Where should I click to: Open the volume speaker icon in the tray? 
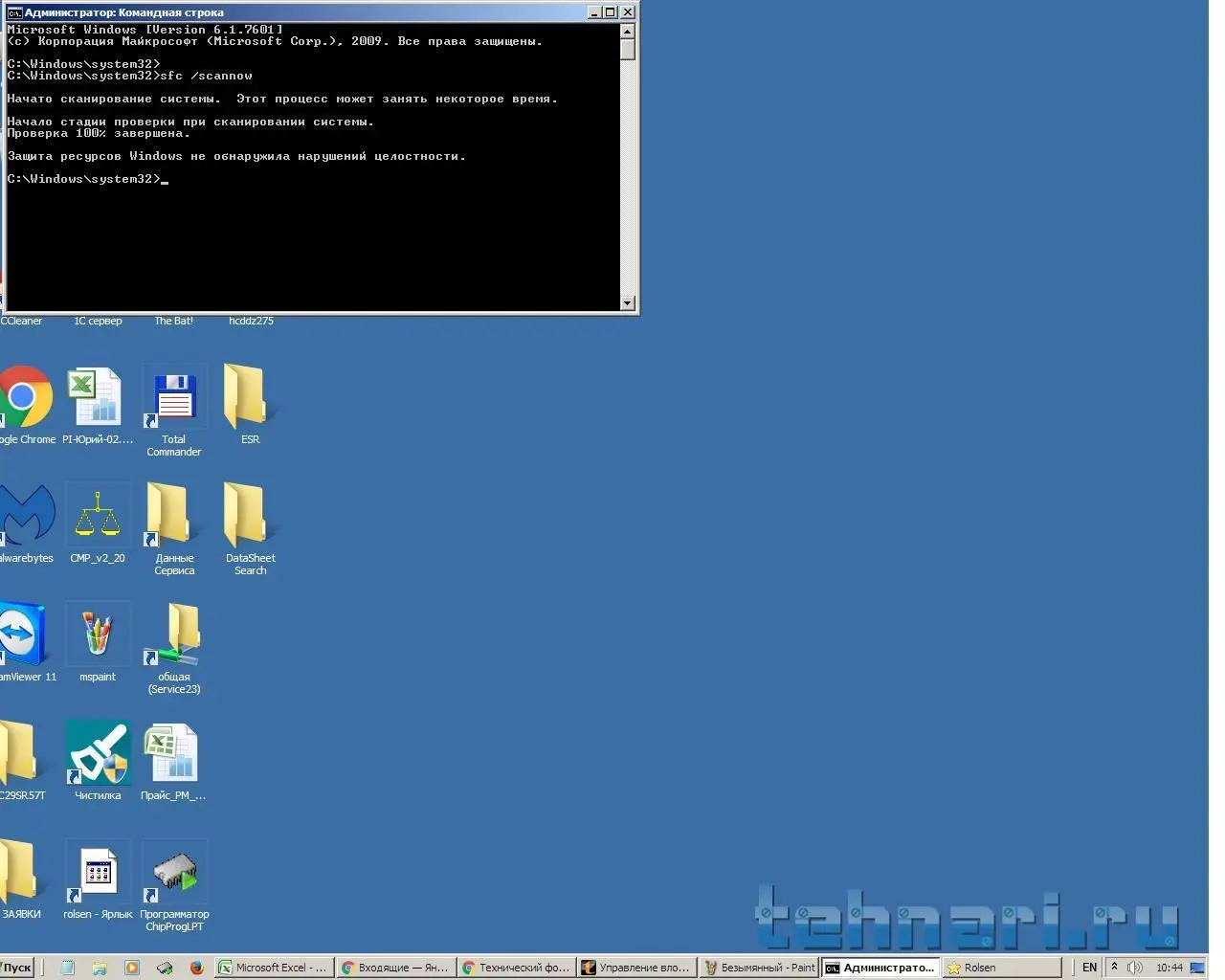[1135, 968]
